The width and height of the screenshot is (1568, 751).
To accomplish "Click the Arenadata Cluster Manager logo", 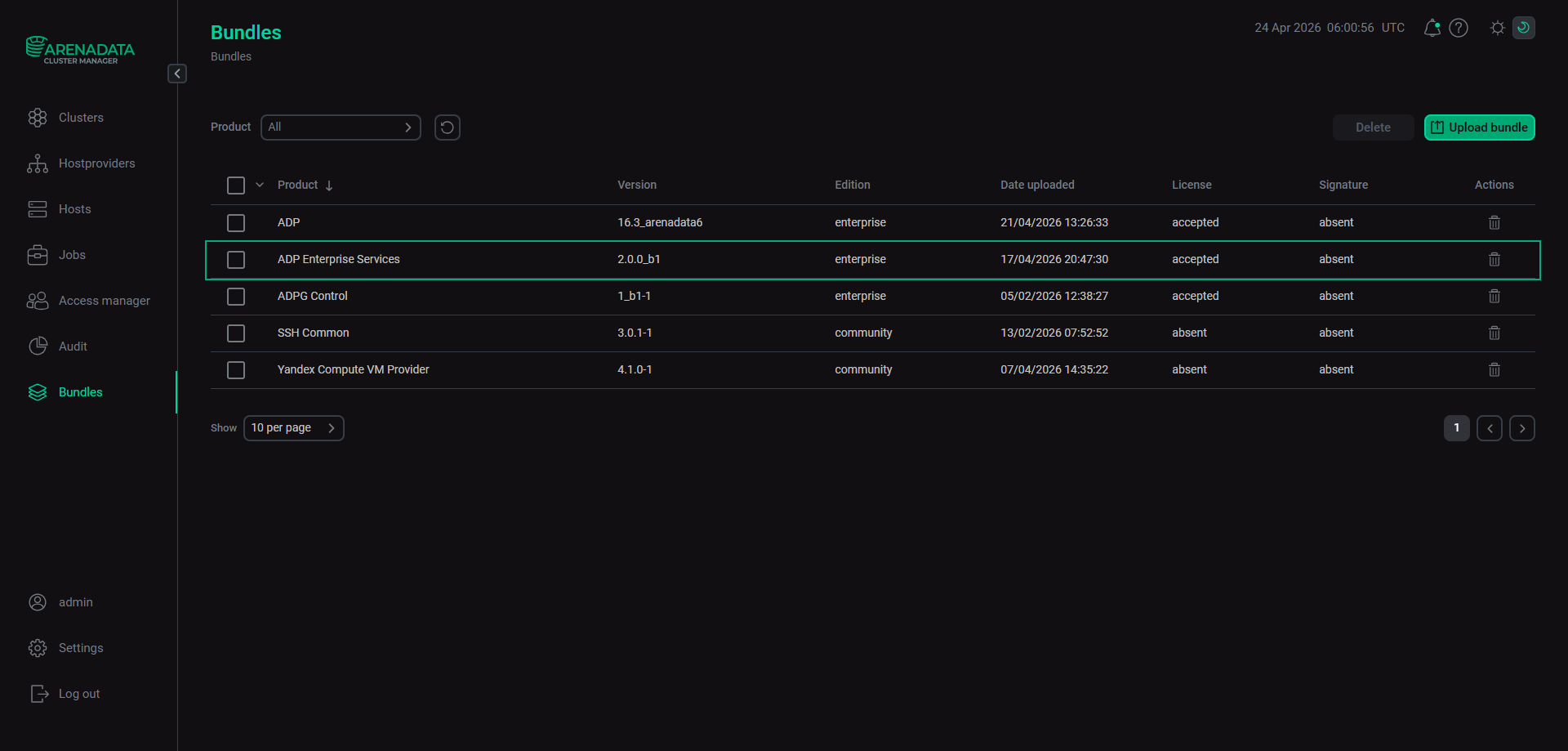I will coord(80,50).
